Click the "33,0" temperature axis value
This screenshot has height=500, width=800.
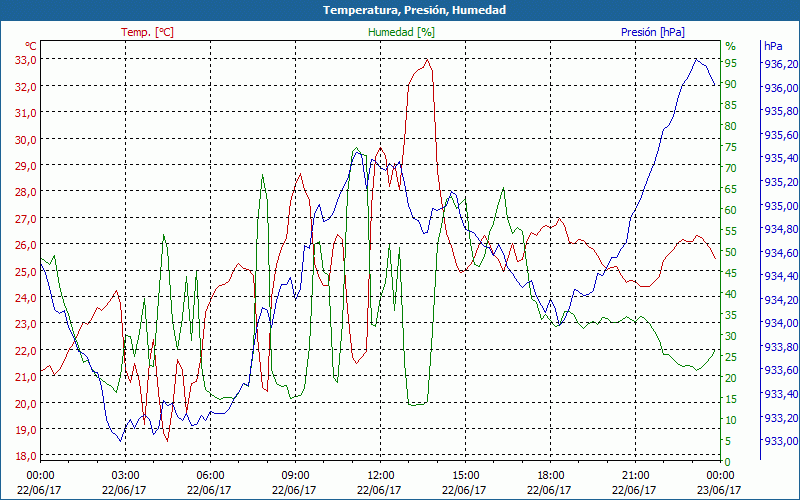pos(26,60)
